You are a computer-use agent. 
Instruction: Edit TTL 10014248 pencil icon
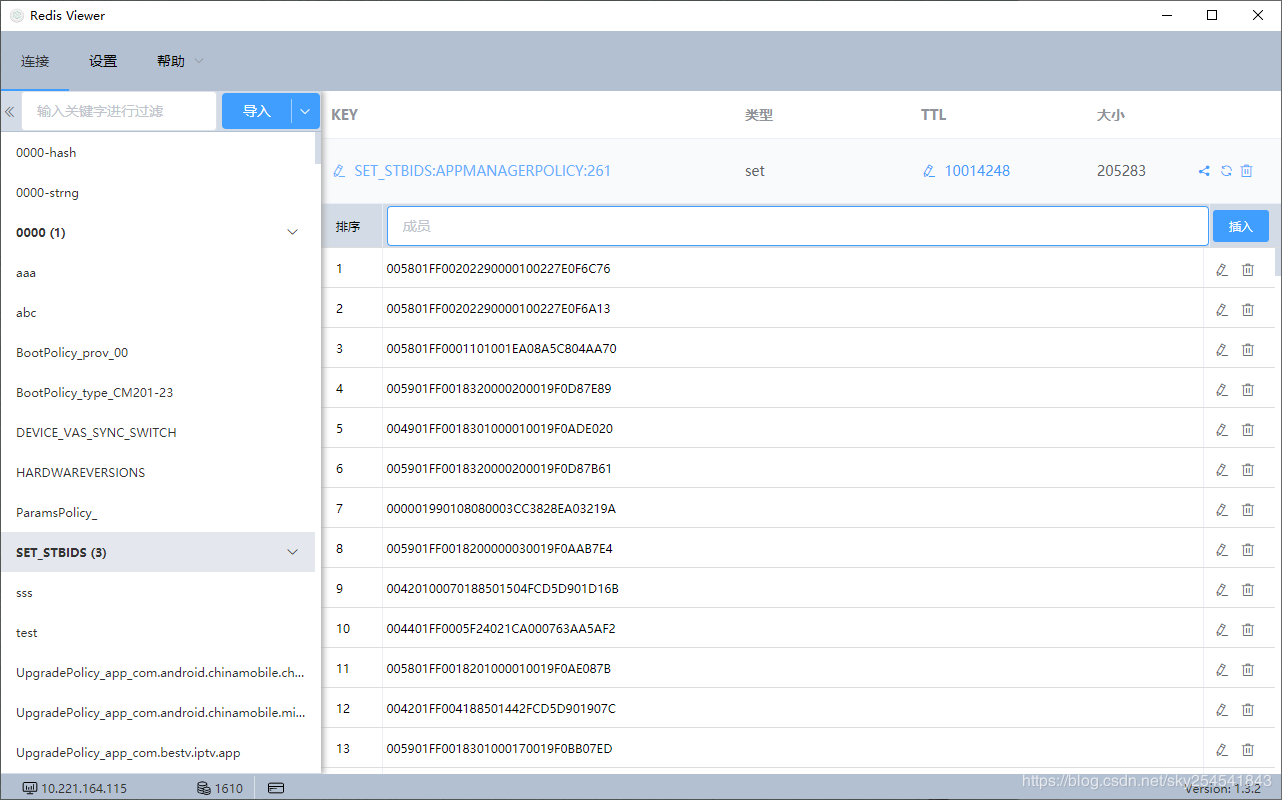click(x=930, y=171)
